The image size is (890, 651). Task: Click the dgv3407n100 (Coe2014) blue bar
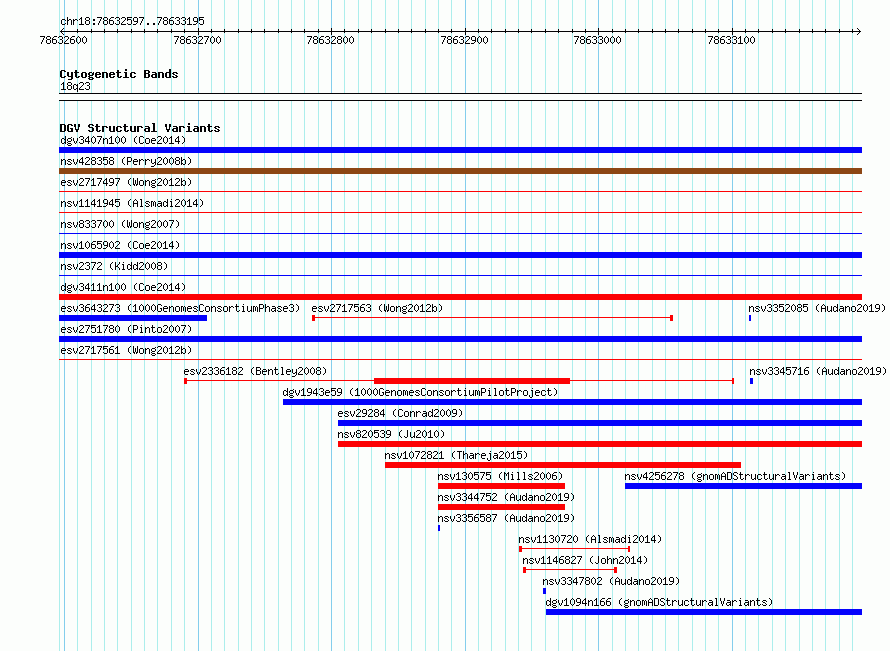[x=460, y=150]
